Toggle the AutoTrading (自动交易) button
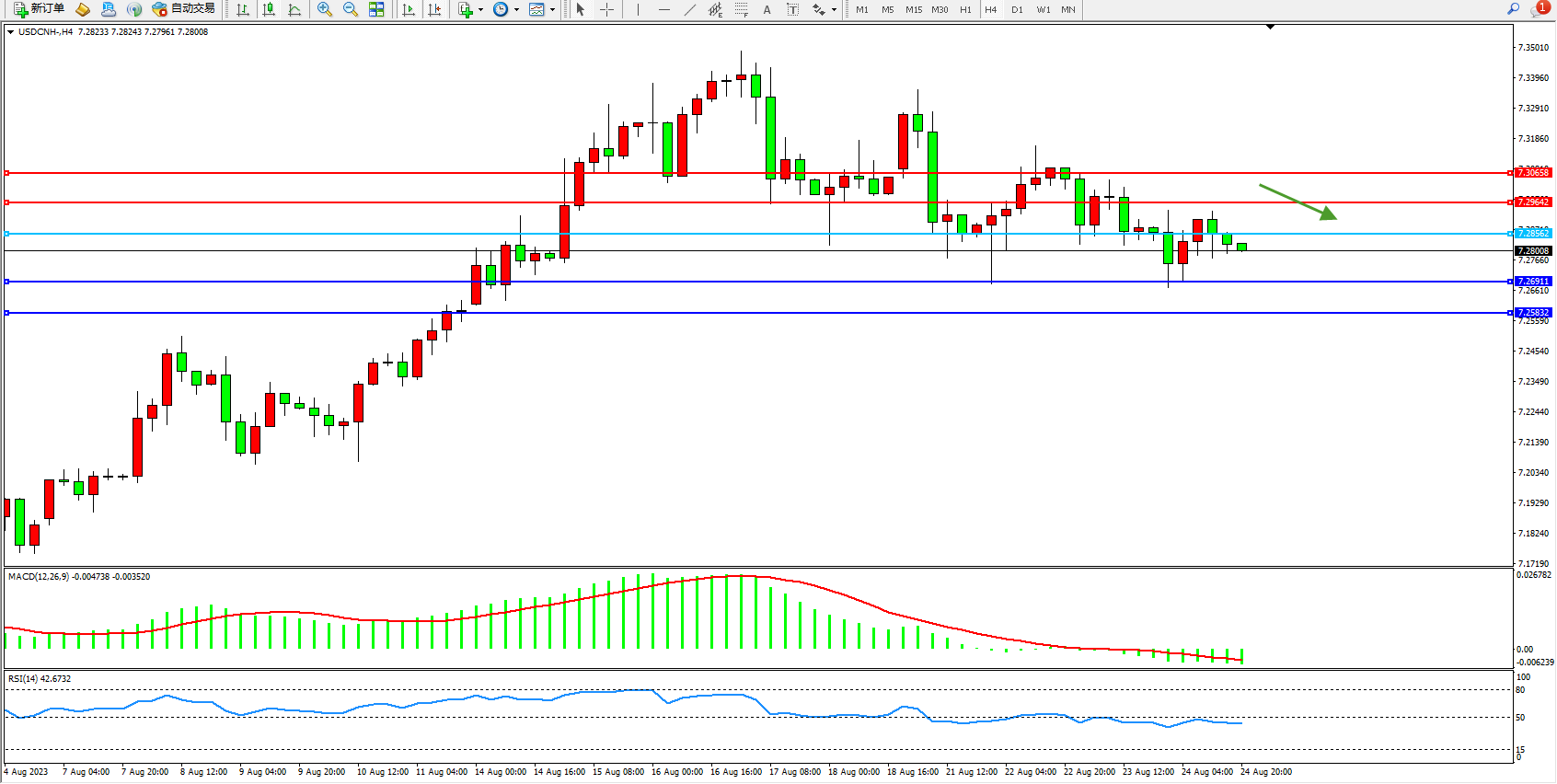 coord(183,9)
